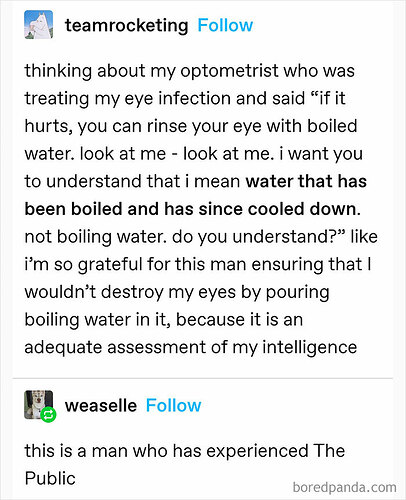Click the line 'boiling water in it, because it is an'
This screenshot has height=500, width=406.
(164, 320)
